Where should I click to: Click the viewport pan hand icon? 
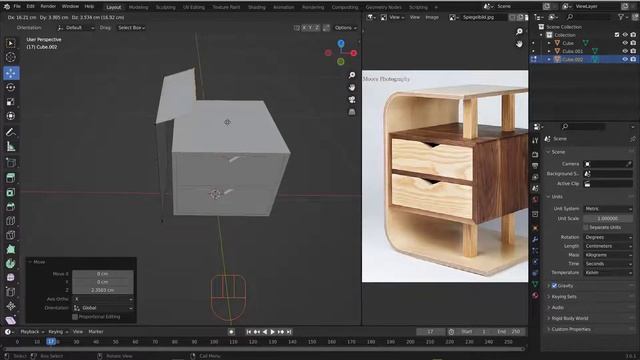352,87
